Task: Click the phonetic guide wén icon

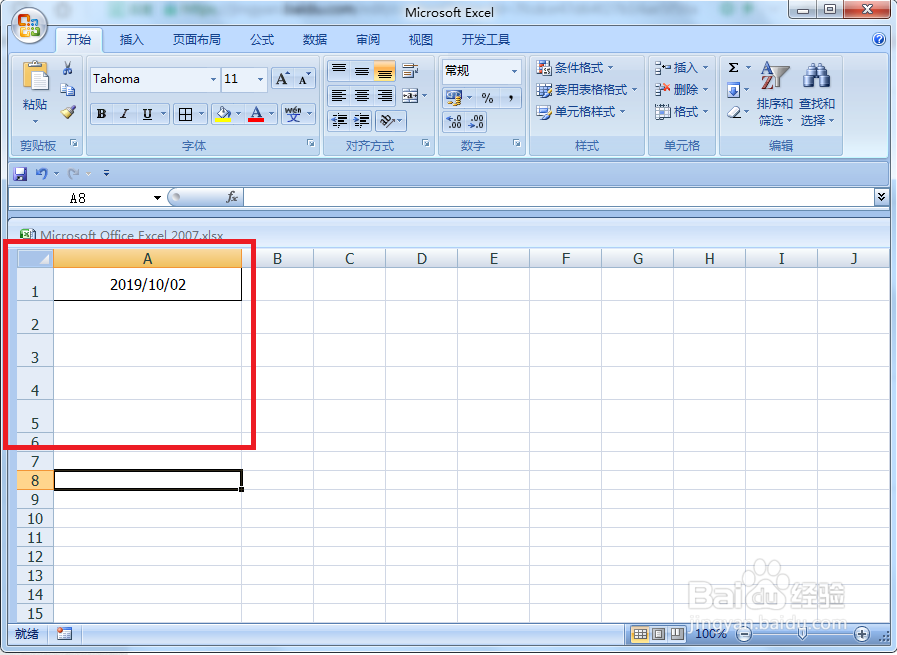Action: click(293, 114)
